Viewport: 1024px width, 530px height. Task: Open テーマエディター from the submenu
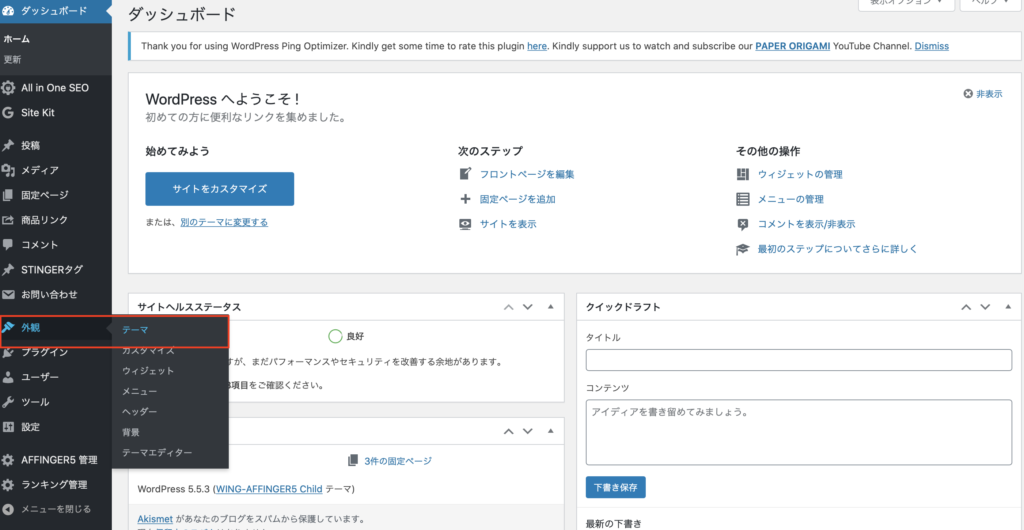point(156,453)
